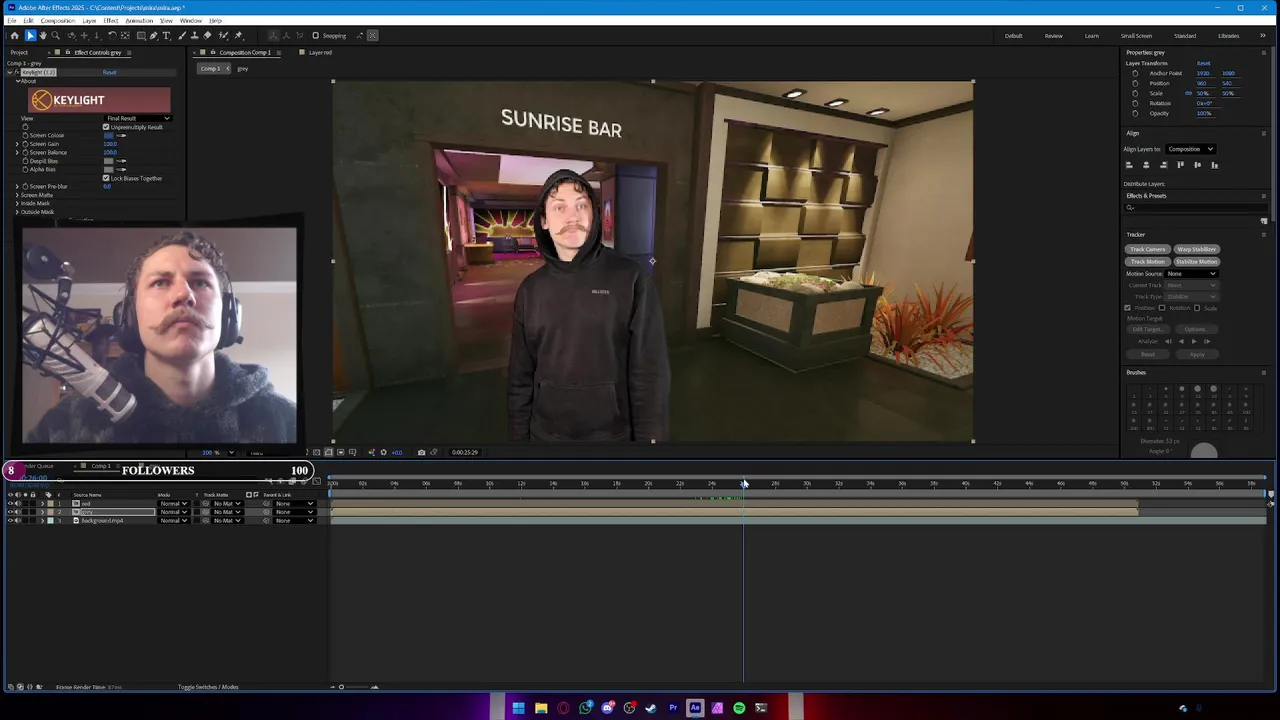1280x720 pixels.
Task: Select the Pen tool
Action: coord(154,36)
